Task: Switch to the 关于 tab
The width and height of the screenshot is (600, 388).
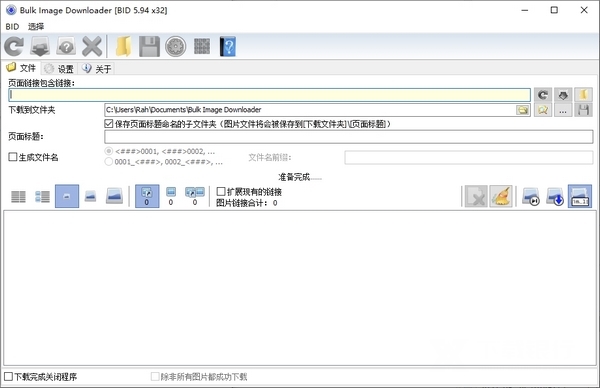Action: [x=96, y=69]
